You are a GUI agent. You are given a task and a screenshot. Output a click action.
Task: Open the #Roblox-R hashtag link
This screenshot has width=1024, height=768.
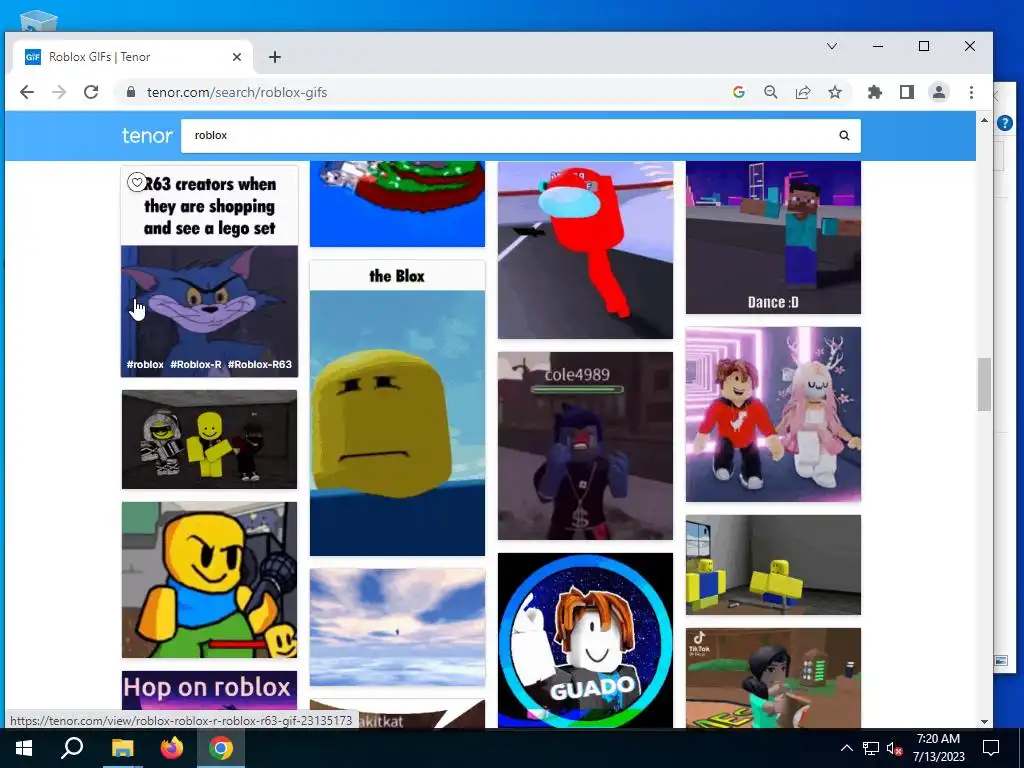196,364
